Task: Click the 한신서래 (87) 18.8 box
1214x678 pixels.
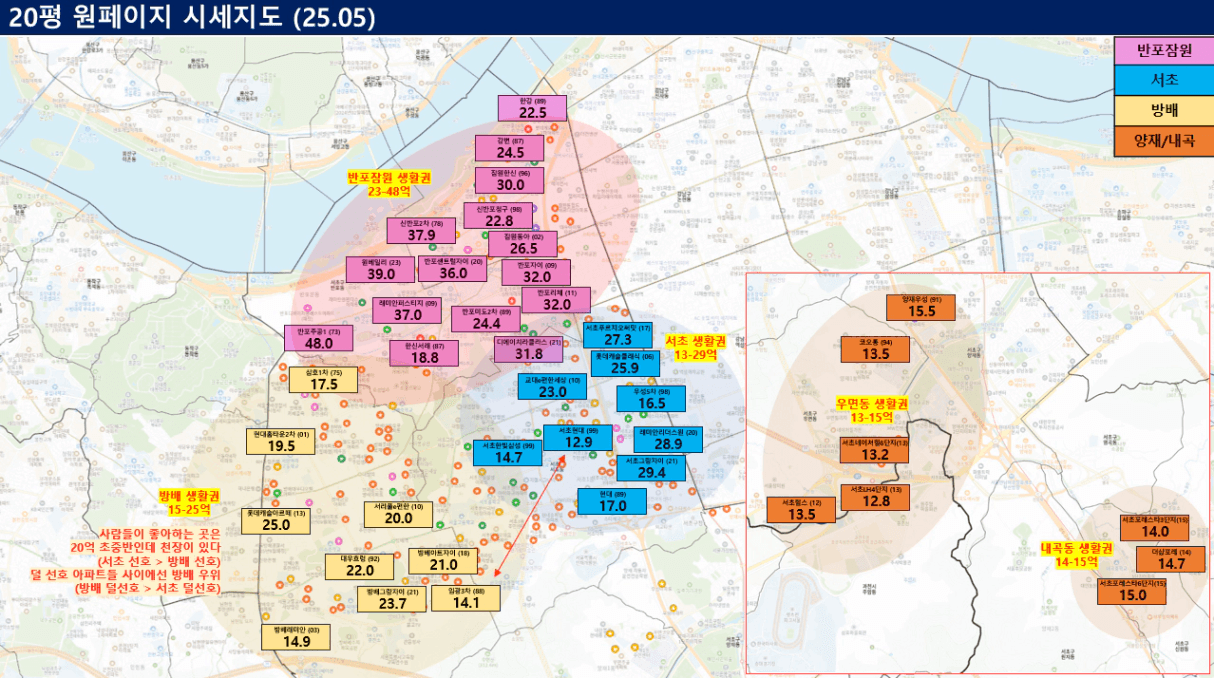Action: pyautogui.click(x=424, y=352)
